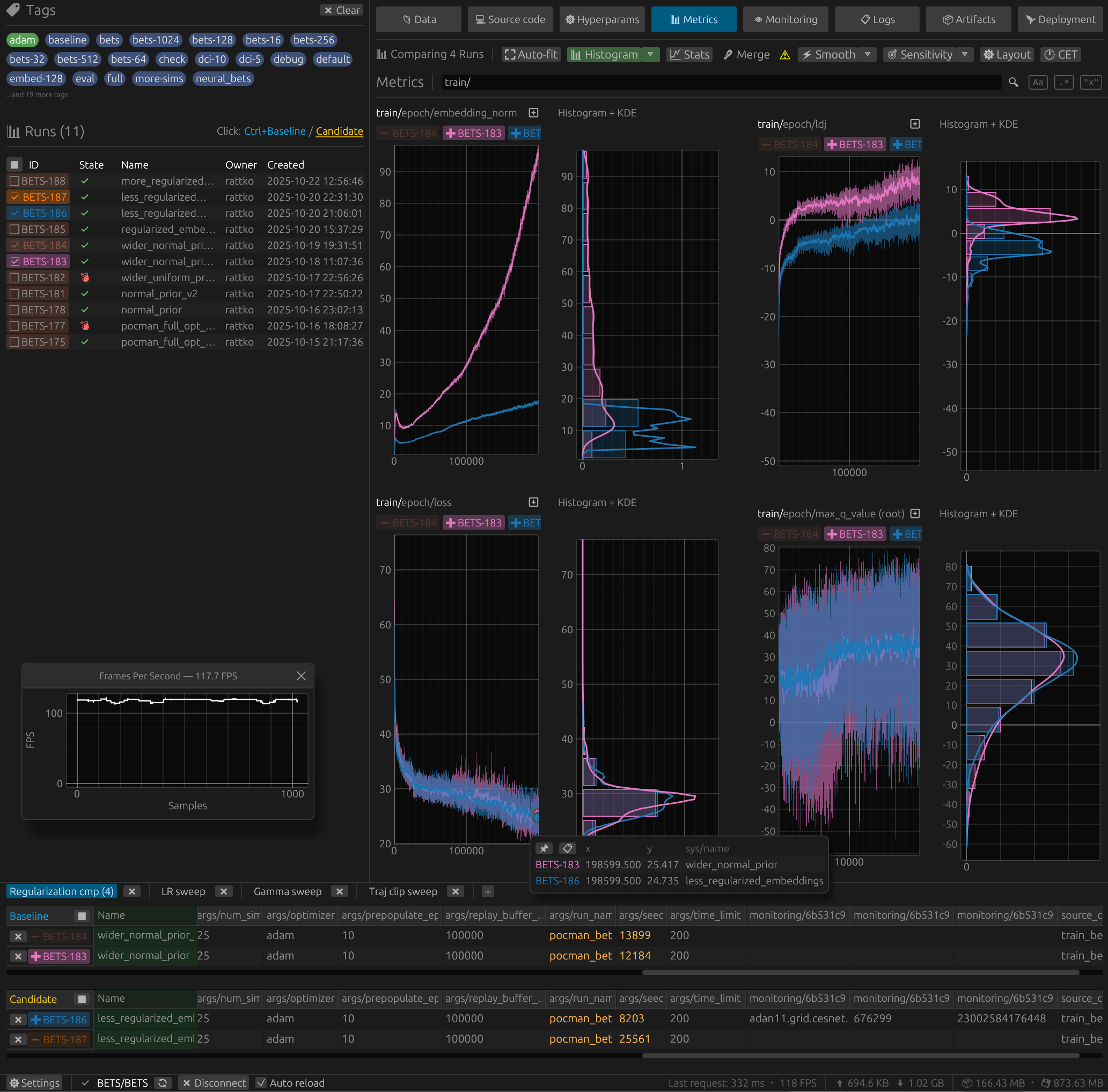Viewport: 1108px width, 1092px height.
Task: Refresh the BETS/BETS connection via its reload icon
Action: [x=163, y=1083]
